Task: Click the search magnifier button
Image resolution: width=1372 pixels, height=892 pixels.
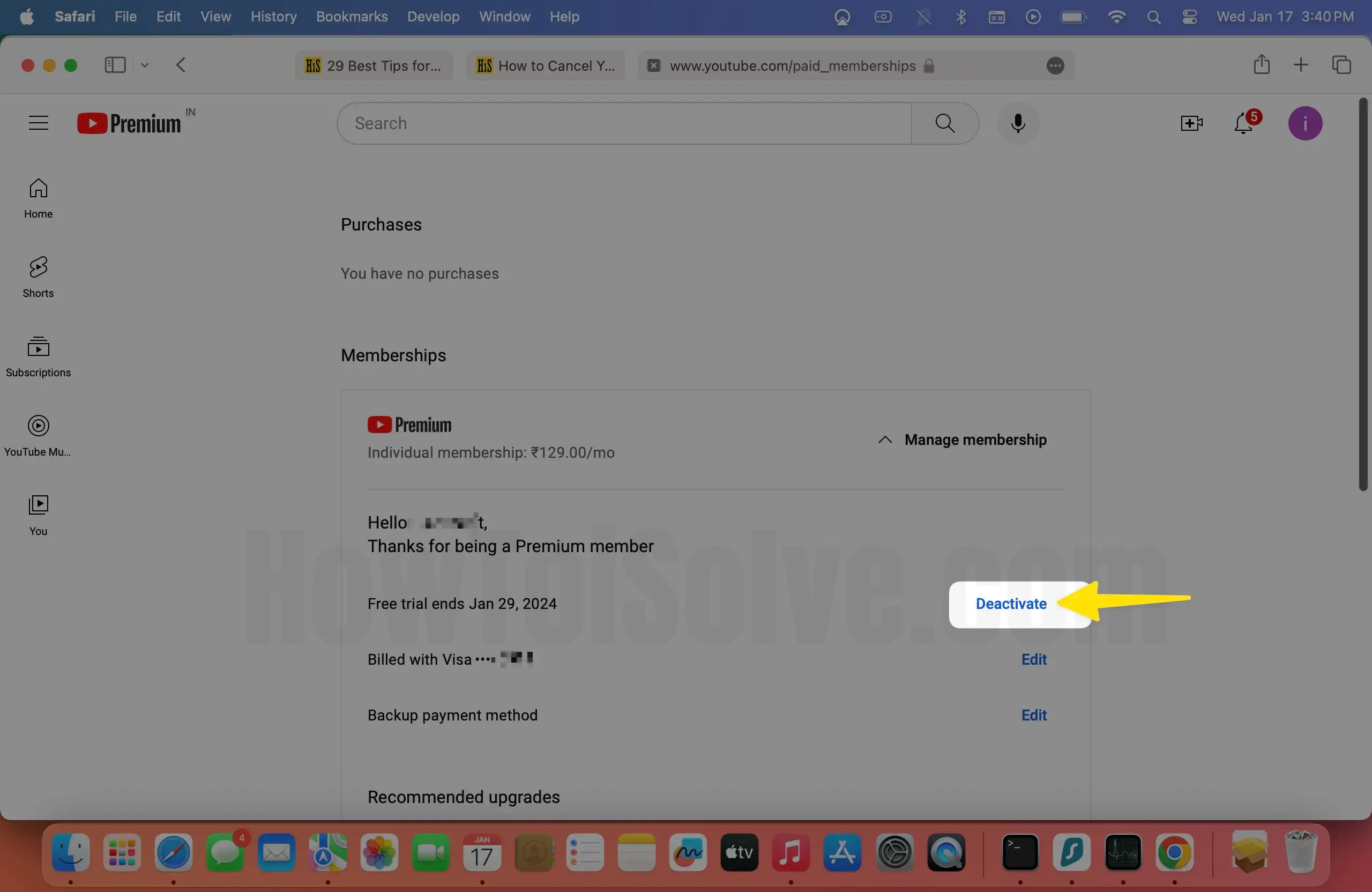Action: 944,123
